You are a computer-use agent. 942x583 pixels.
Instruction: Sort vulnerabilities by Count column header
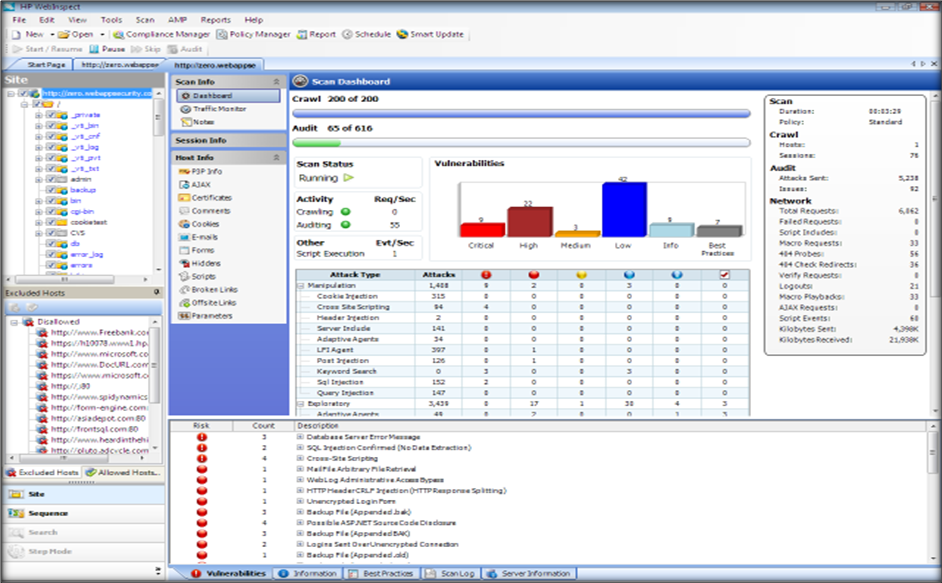[x=263, y=426]
